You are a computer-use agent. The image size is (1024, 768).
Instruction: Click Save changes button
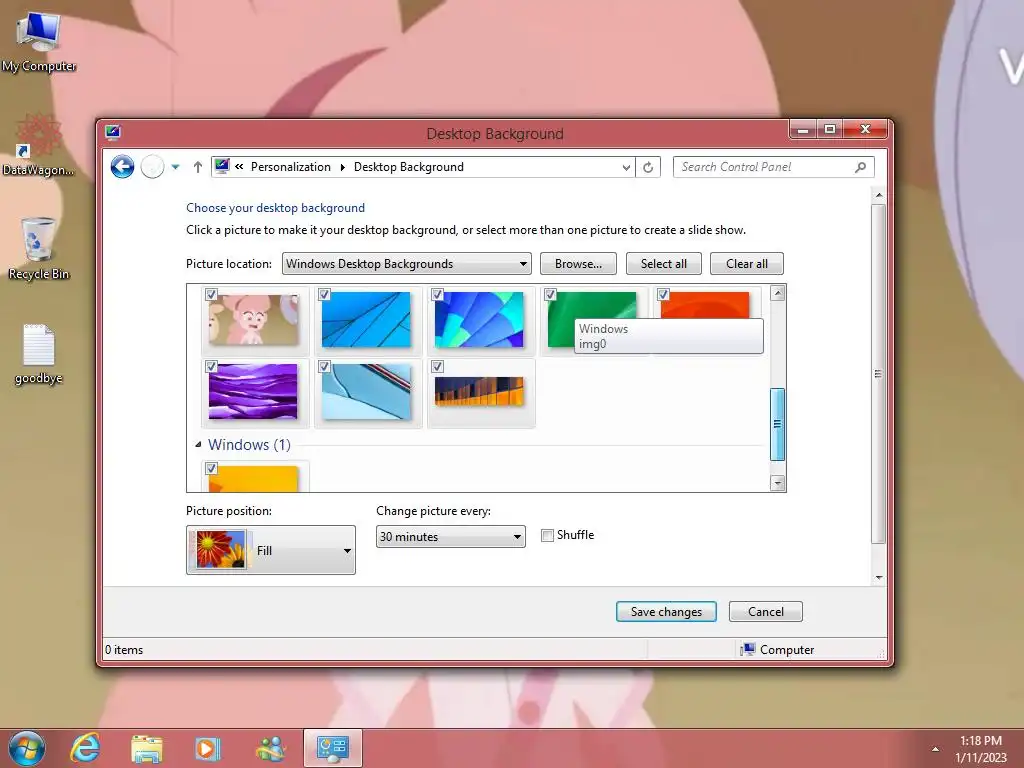coord(666,611)
